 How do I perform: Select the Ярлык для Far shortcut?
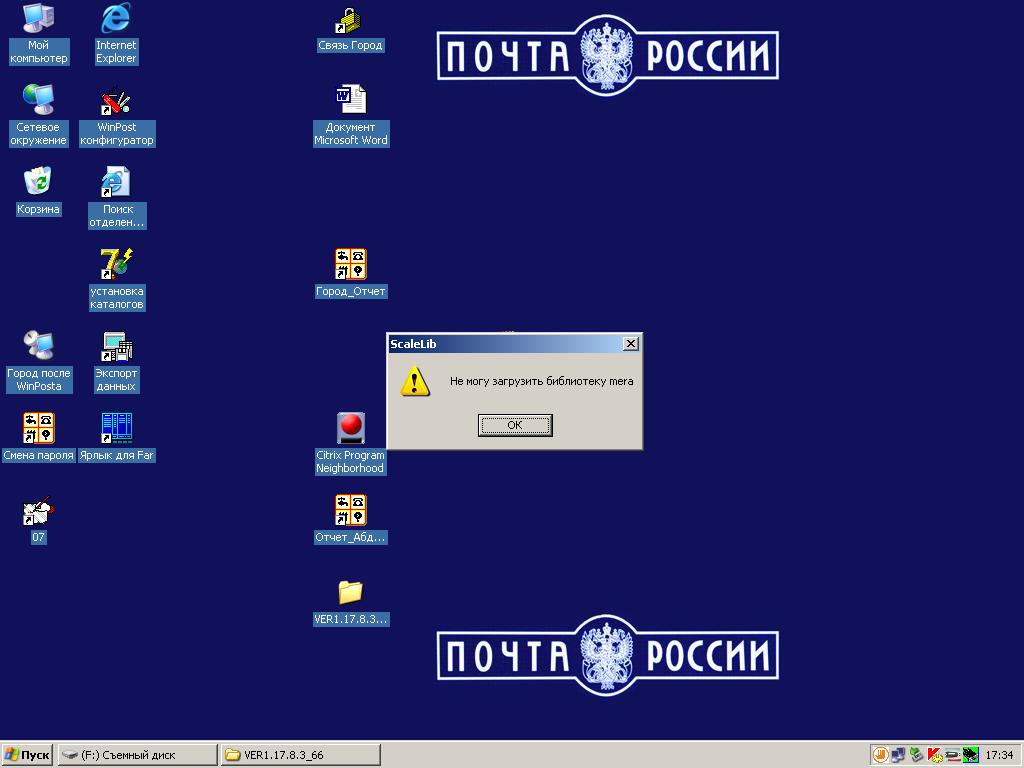pyautogui.click(x=117, y=438)
